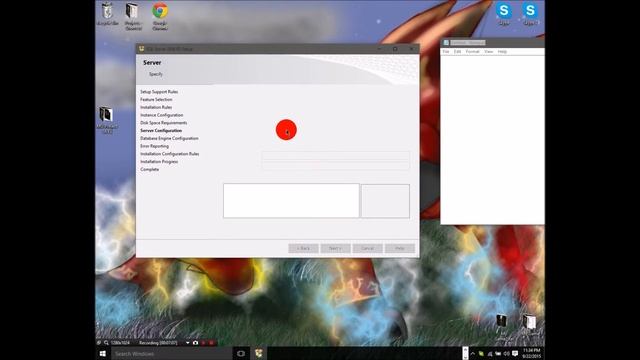The height and width of the screenshot is (360, 640).
Task: Click the Windows Start button
Action: pos(103,353)
